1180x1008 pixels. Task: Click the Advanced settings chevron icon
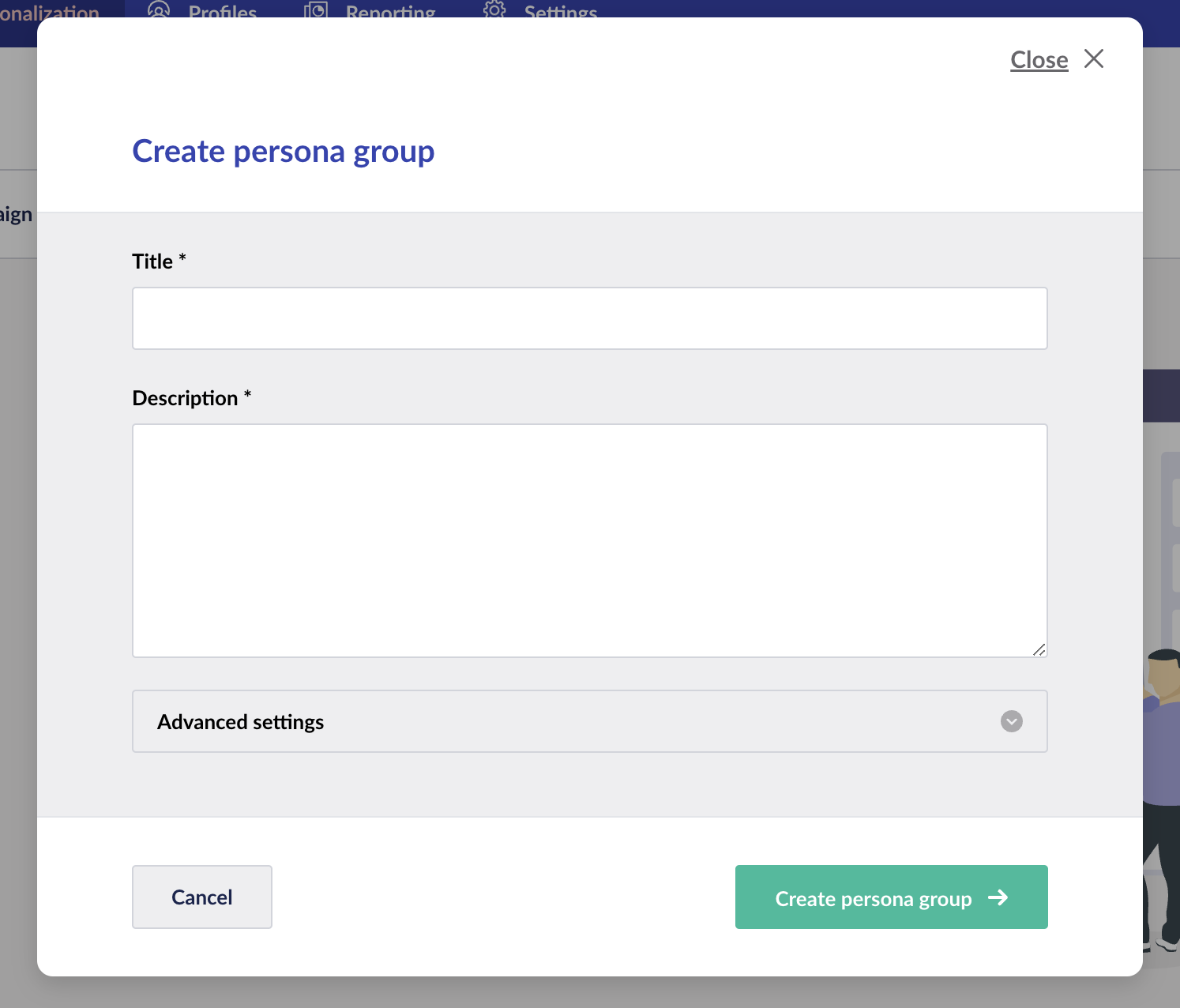1012,721
